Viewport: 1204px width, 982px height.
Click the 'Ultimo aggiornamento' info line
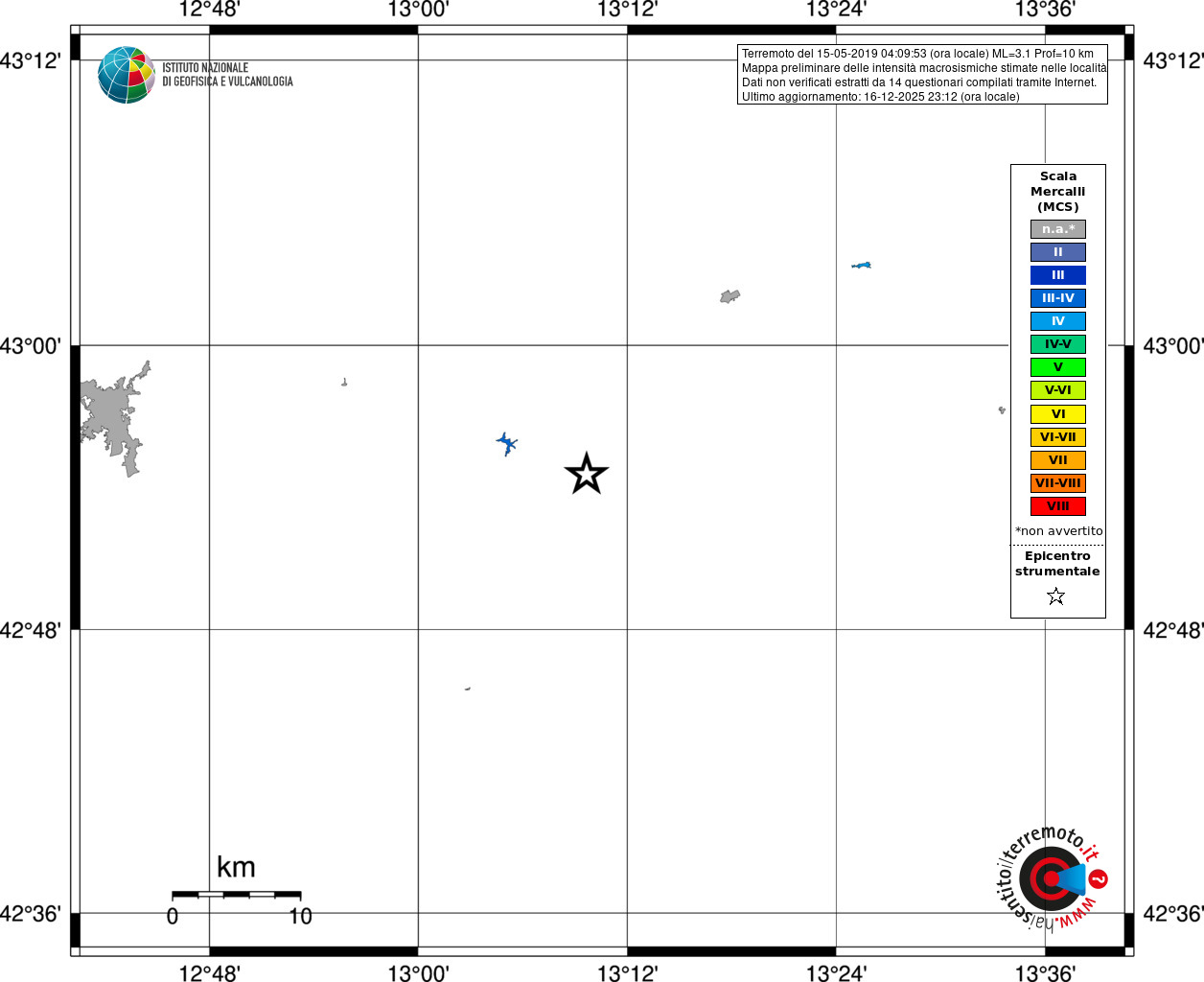[880, 97]
